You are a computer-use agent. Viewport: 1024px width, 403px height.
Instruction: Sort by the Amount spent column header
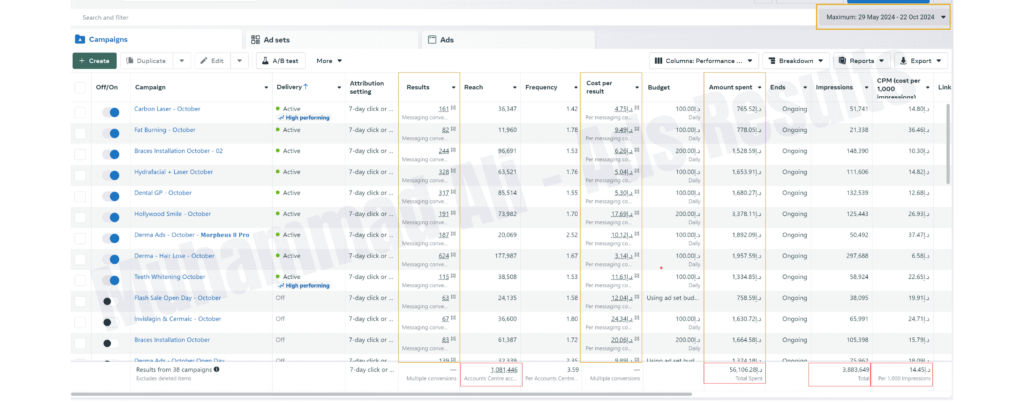[x=731, y=87]
